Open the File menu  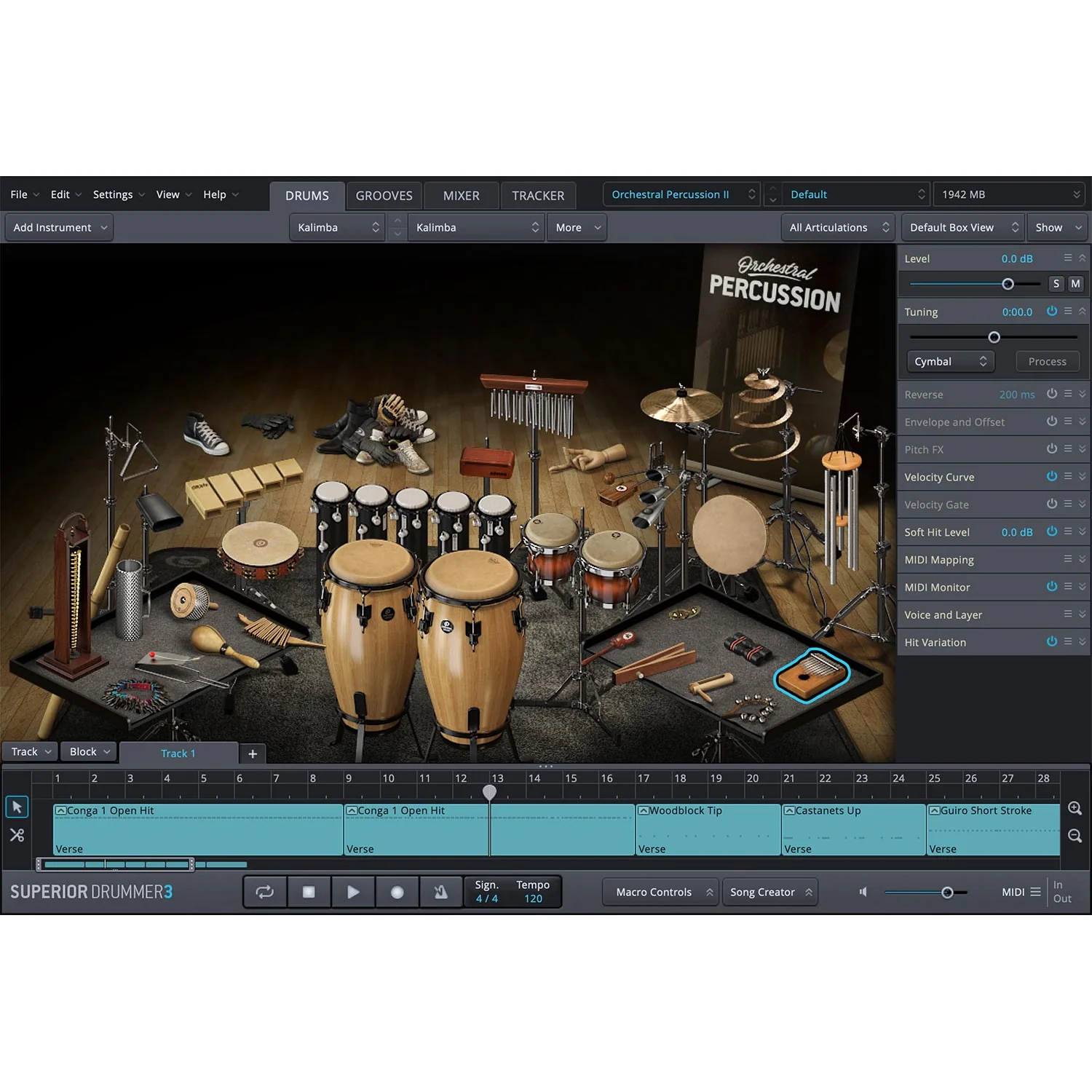click(x=25, y=194)
